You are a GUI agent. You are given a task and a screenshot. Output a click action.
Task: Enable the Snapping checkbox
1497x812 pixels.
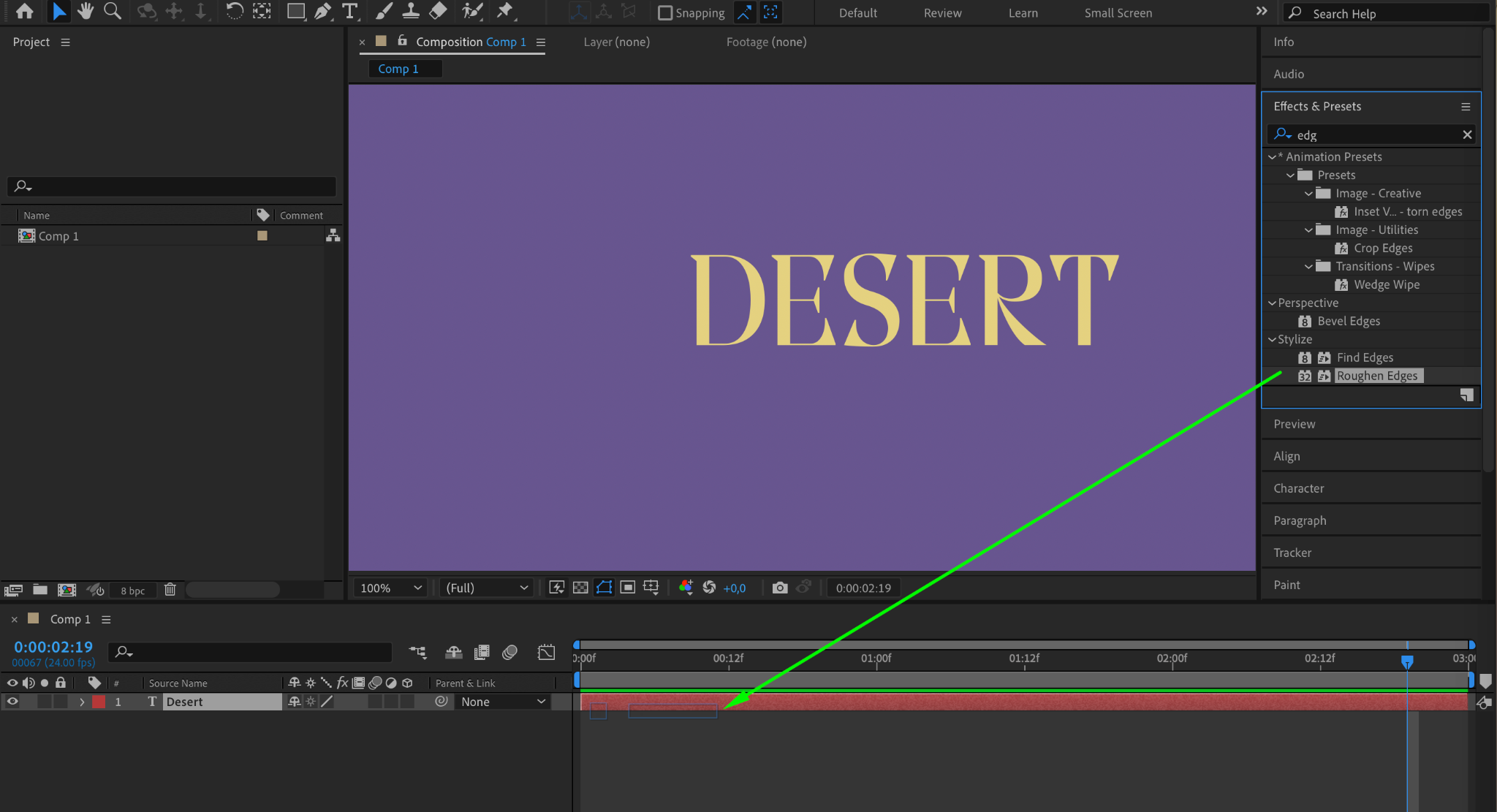[664, 12]
